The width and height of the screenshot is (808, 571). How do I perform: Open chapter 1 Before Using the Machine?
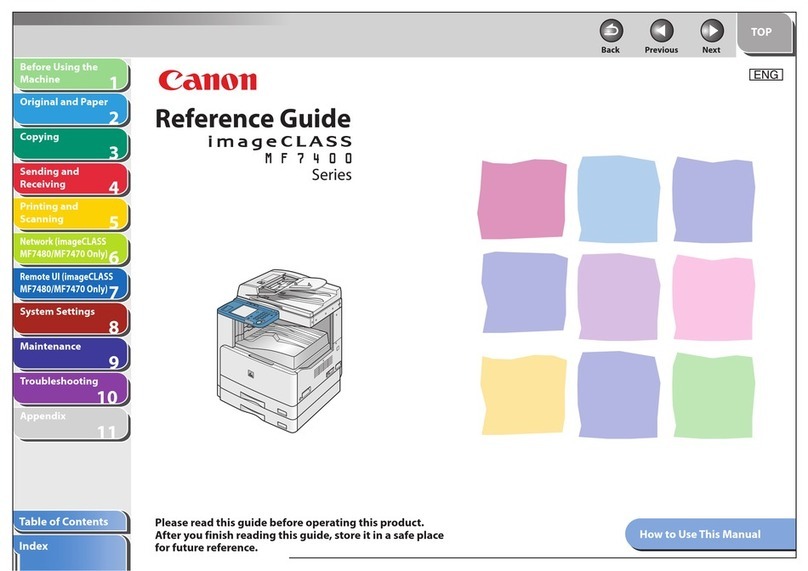71,74
